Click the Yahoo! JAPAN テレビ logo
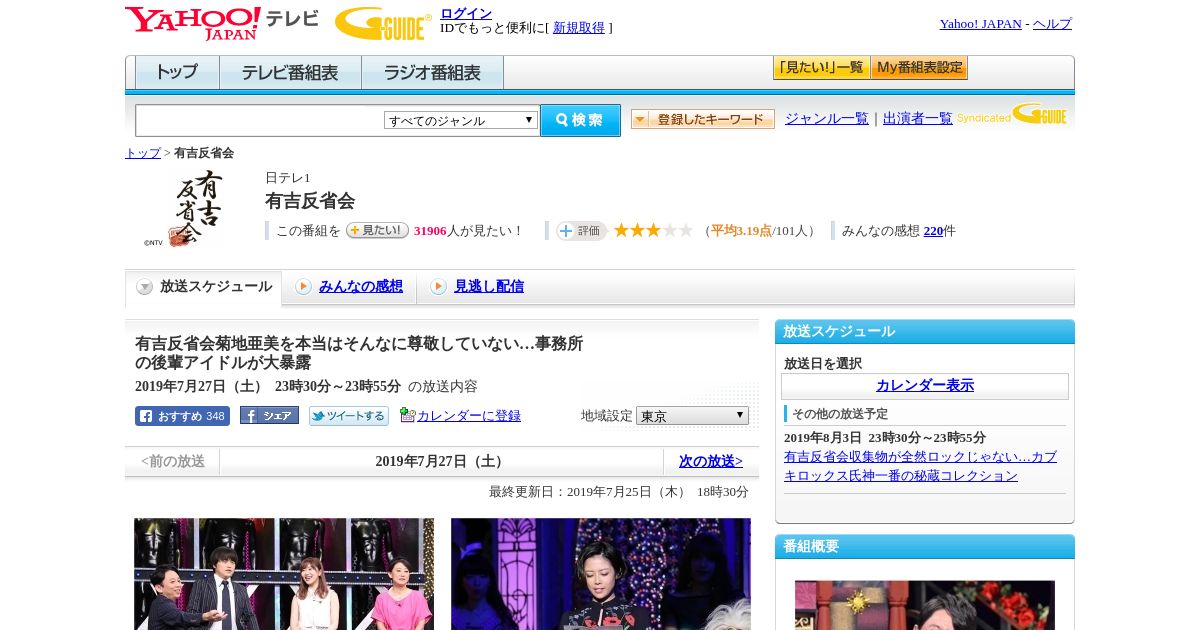This screenshot has width=1200, height=630. [x=222, y=23]
